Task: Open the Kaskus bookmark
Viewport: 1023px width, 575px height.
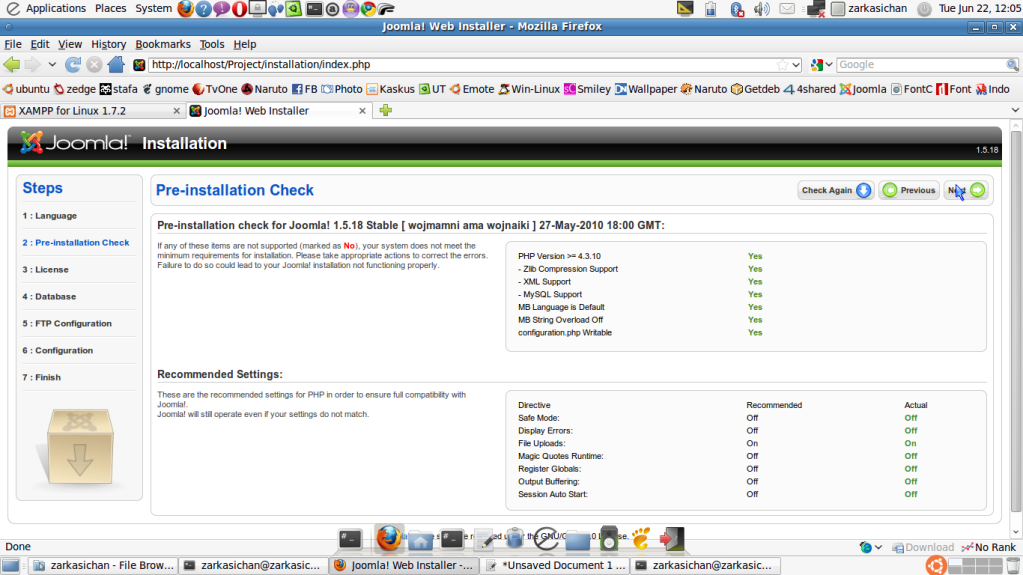Action: coord(390,89)
